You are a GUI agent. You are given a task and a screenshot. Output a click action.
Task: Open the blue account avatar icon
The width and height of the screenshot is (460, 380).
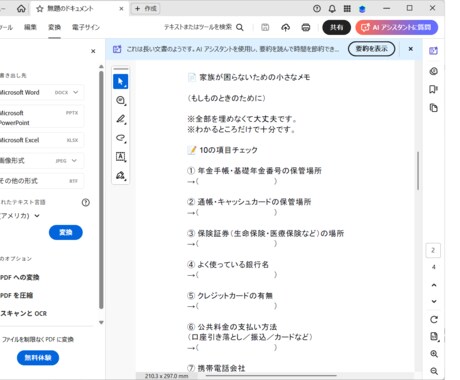pyautogui.click(x=362, y=9)
